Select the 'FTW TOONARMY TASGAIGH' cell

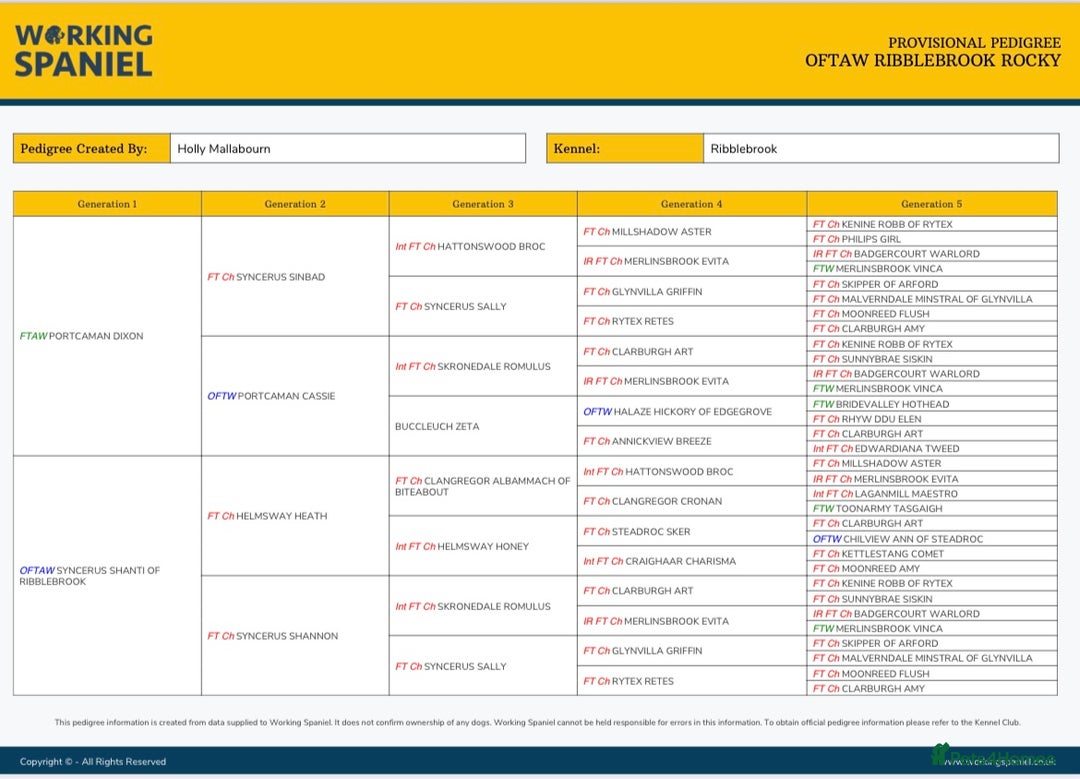click(932, 508)
